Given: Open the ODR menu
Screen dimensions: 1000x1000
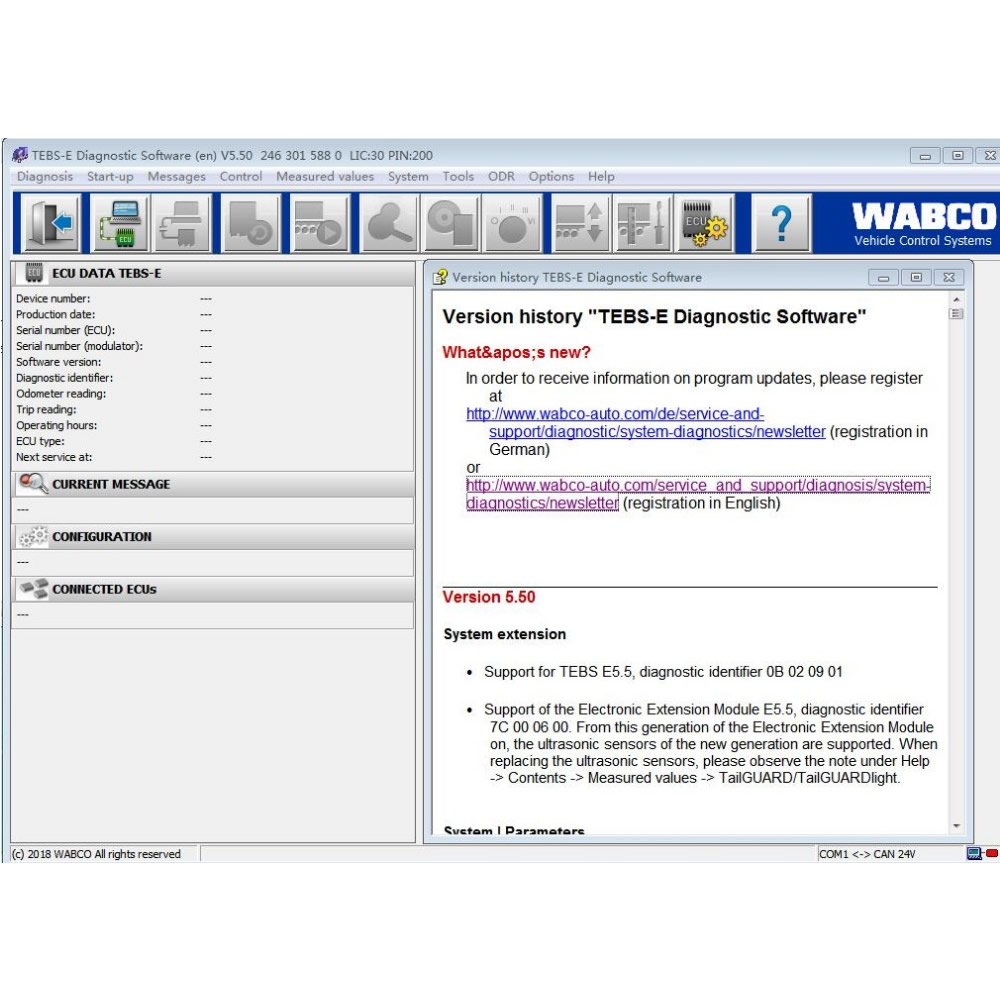Looking at the screenshot, I should (x=501, y=176).
